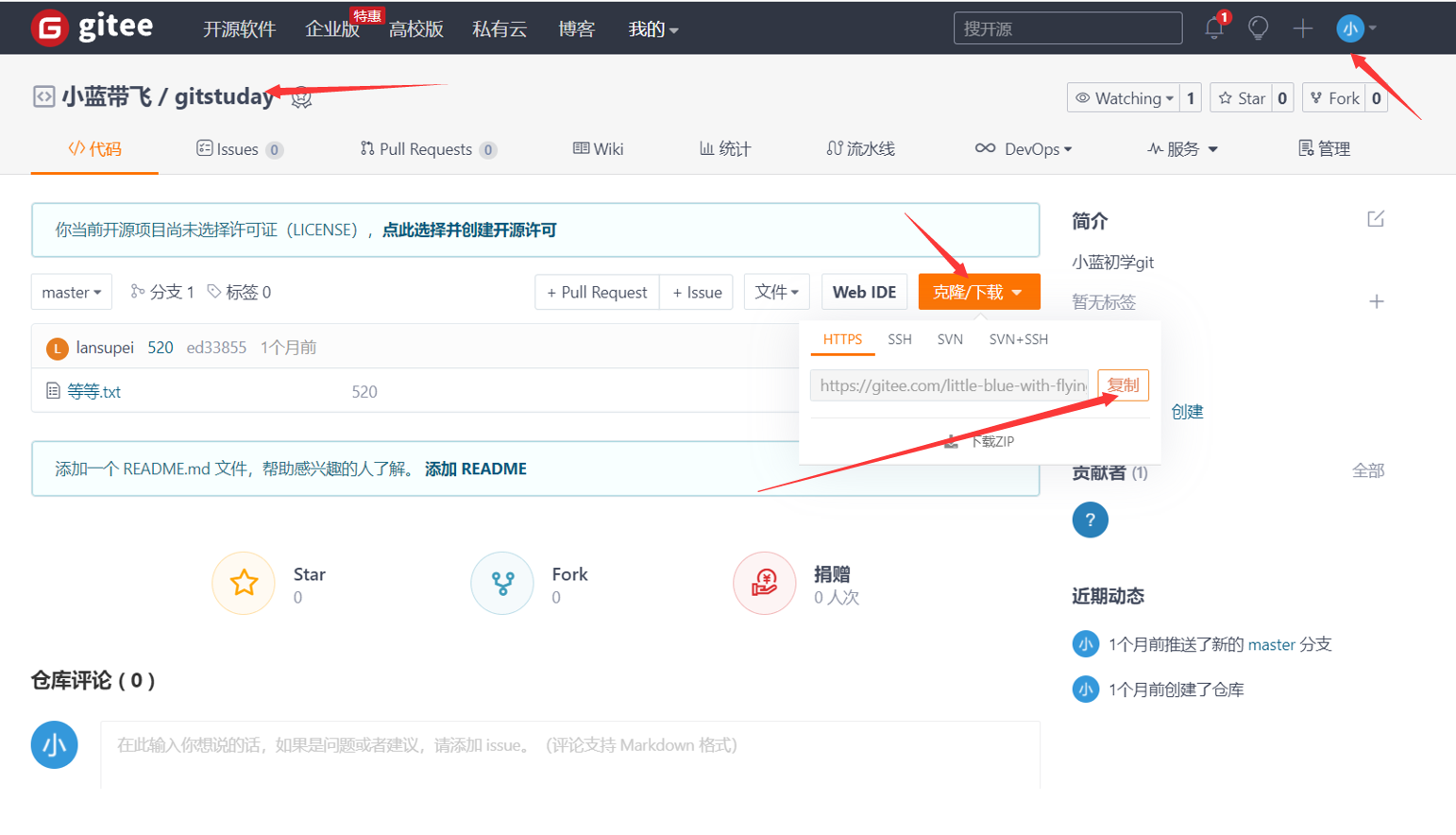Click the avatar beside 推送了新的 master 分支
The height and width of the screenshot is (835, 1456).
[x=1086, y=644]
